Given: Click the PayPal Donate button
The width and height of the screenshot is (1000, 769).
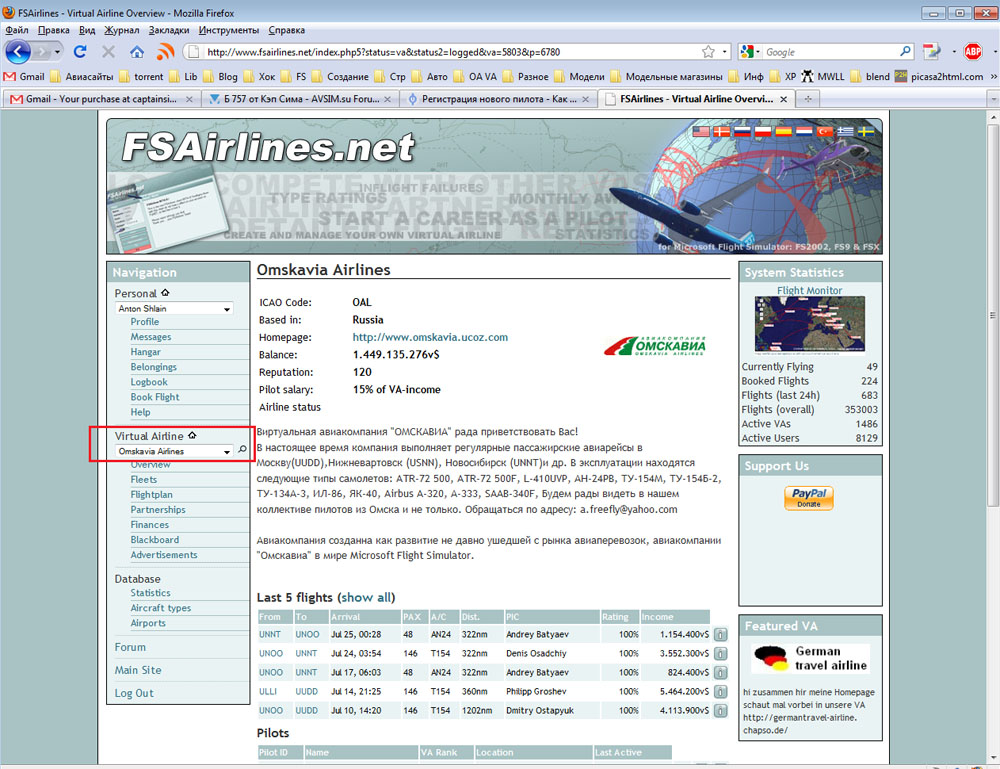Looking at the screenshot, I should (809, 497).
